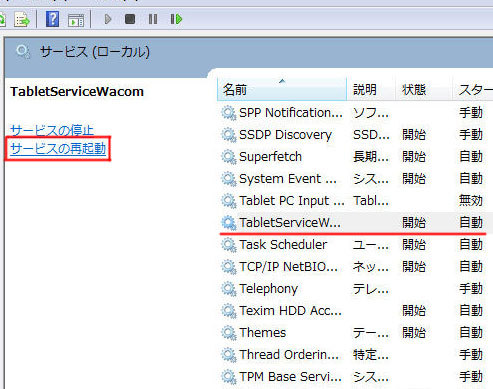The image size is (493, 389).
Task: Click the gear icon of SPP Notification row
Action: point(229,113)
